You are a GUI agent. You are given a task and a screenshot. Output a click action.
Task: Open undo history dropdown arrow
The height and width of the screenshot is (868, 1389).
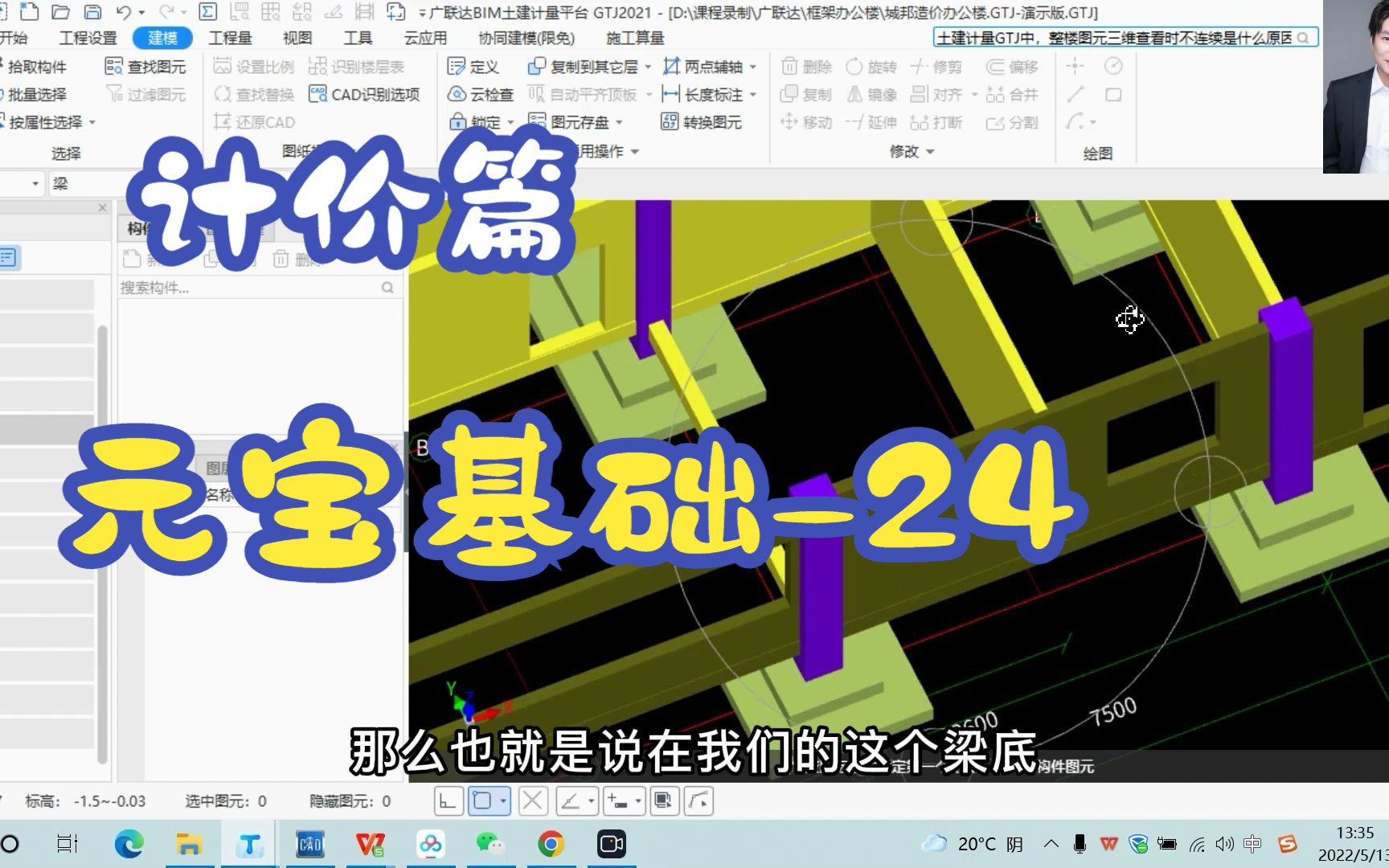[x=141, y=12]
